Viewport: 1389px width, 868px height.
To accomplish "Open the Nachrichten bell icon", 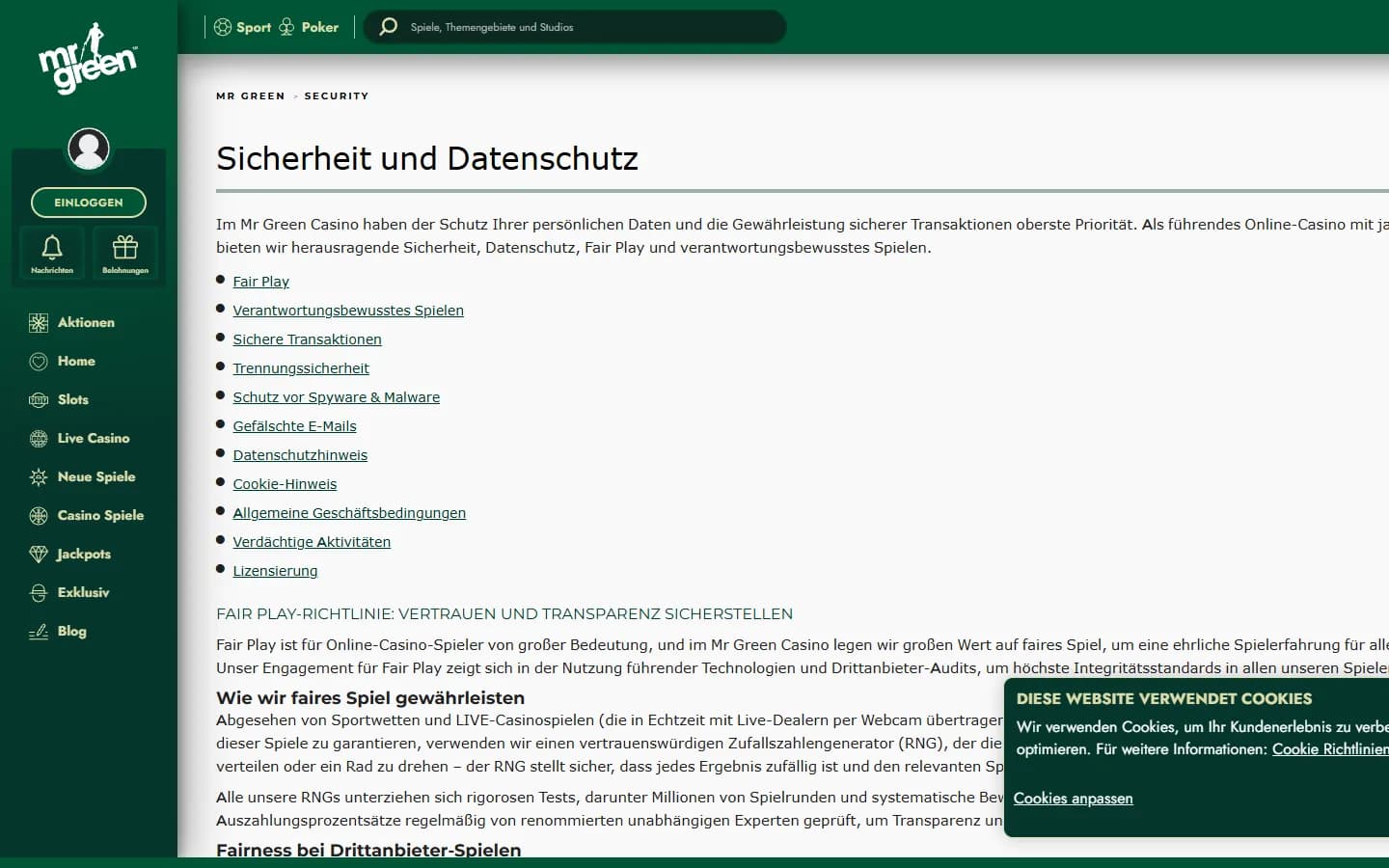I will (52, 248).
